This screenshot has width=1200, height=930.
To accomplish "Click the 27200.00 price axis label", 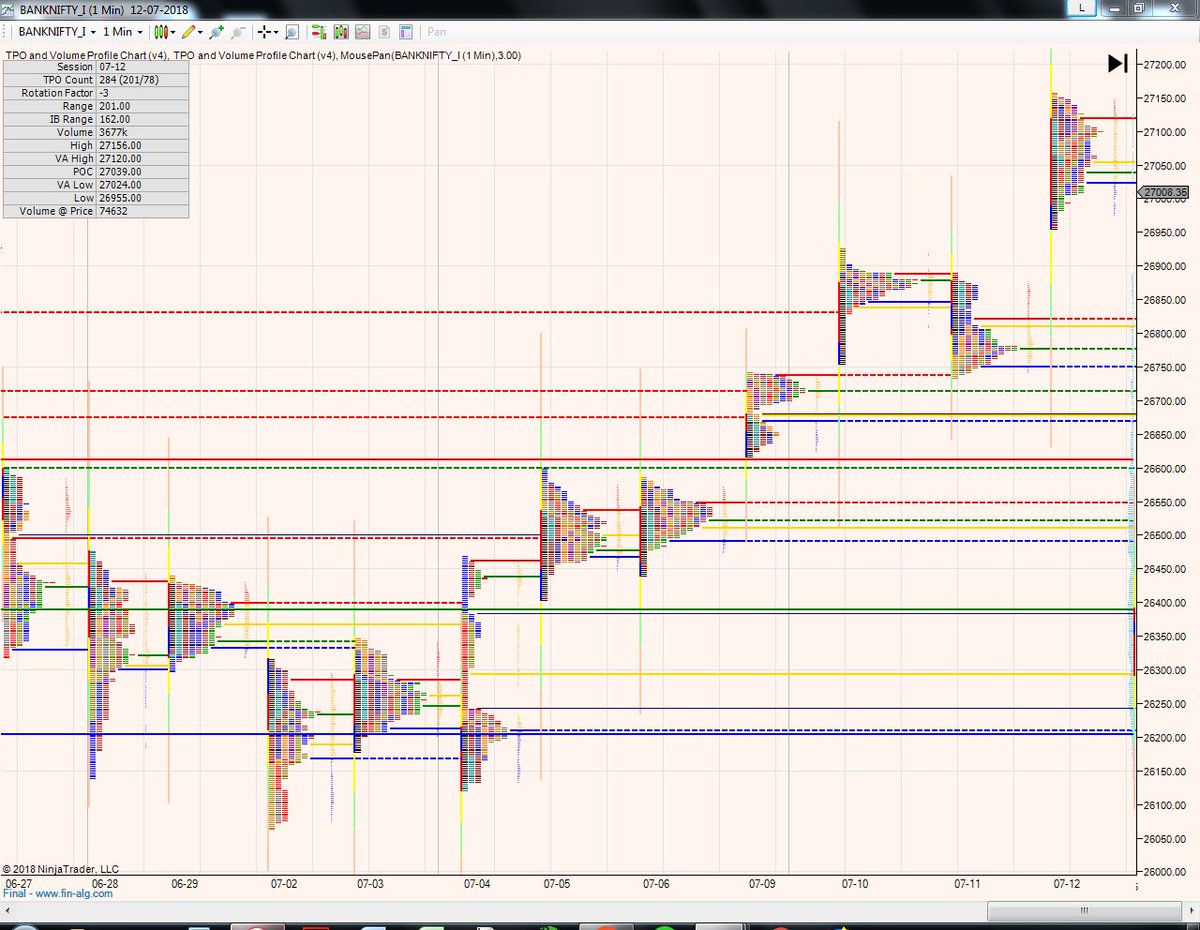I will pos(1166,64).
